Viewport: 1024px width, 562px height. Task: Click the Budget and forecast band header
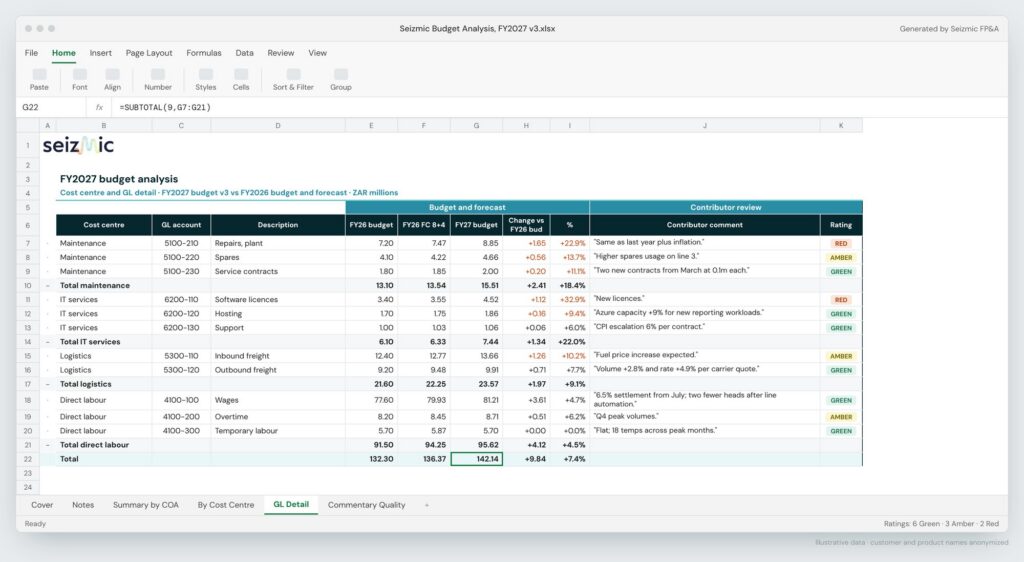pos(467,208)
